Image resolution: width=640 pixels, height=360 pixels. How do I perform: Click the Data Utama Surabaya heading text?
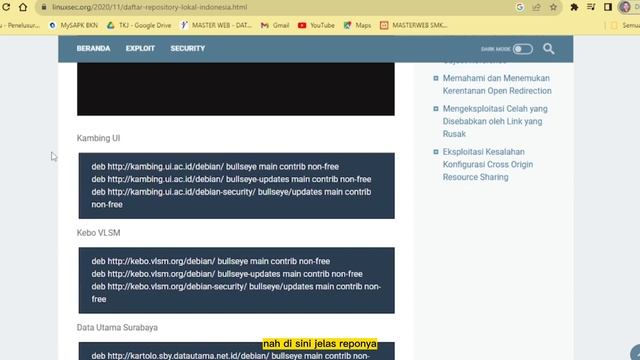point(117,327)
